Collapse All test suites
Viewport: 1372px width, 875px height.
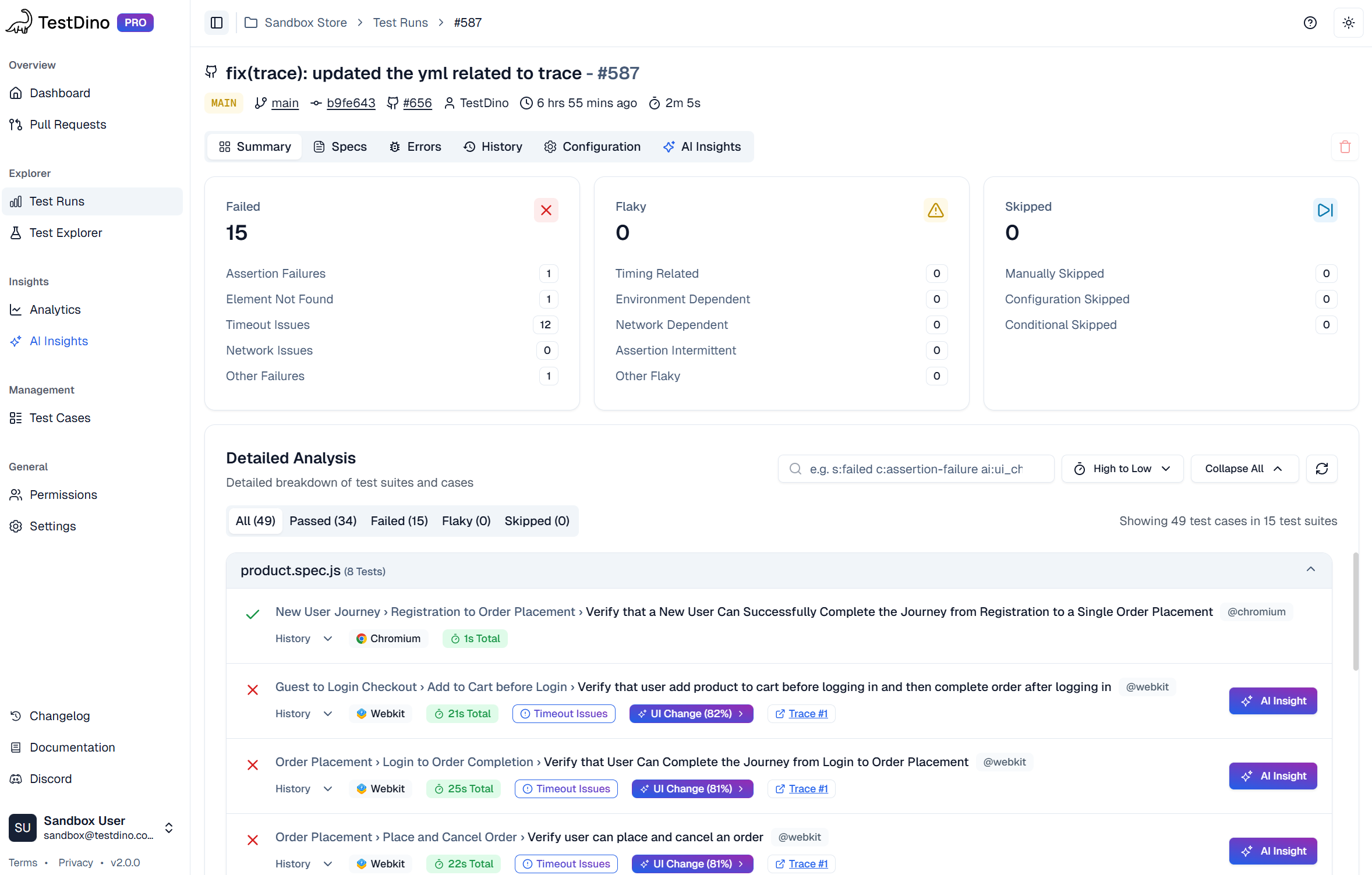pos(1244,469)
